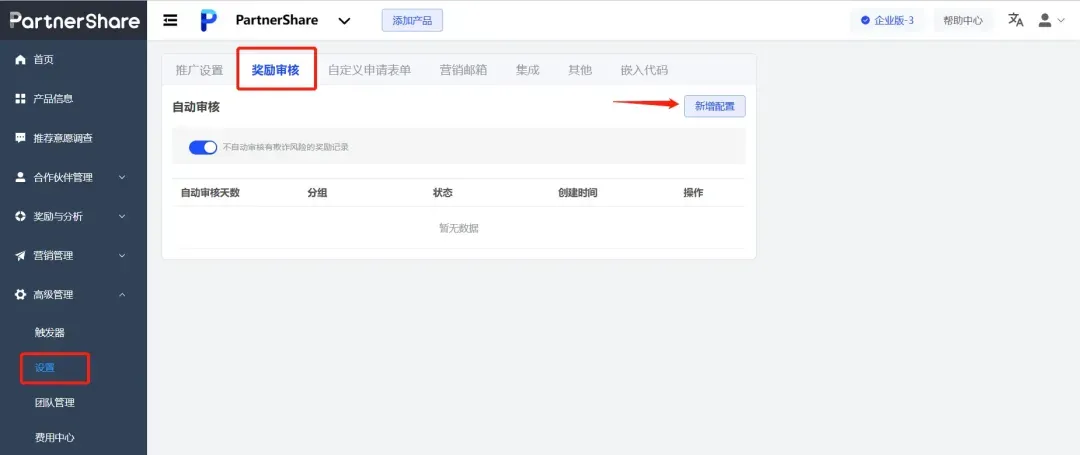Click the 分组 column header

pos(317,193)
